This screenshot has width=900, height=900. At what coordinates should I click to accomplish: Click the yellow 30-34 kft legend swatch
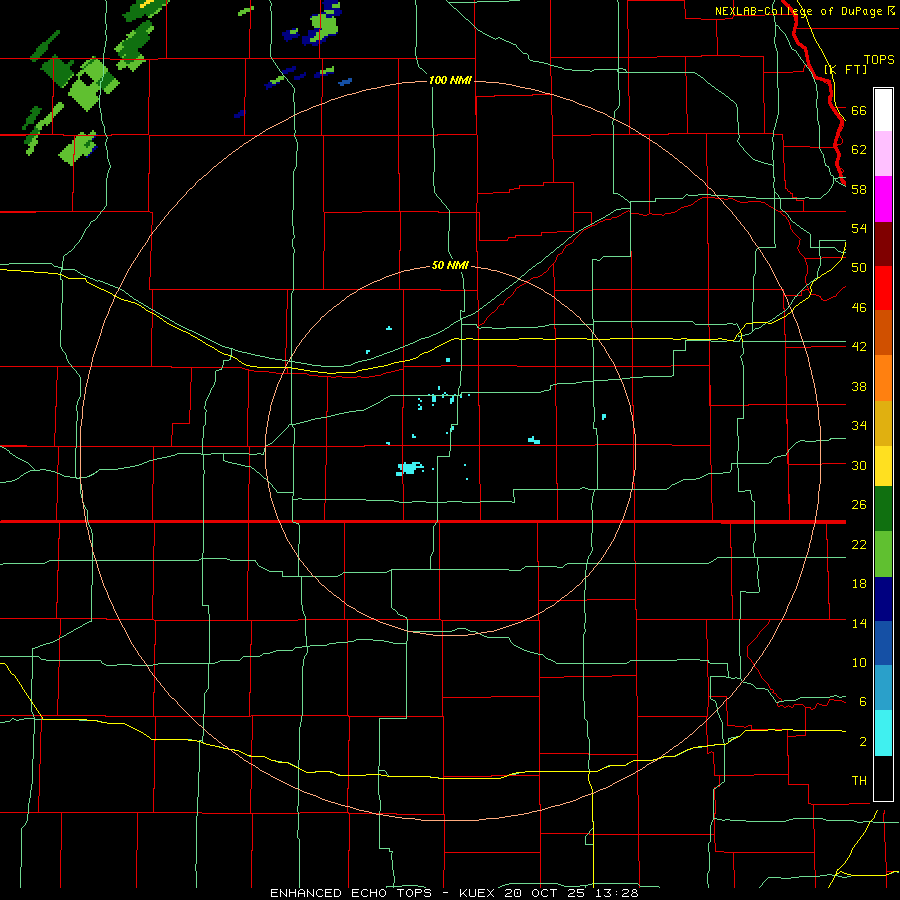883,466
